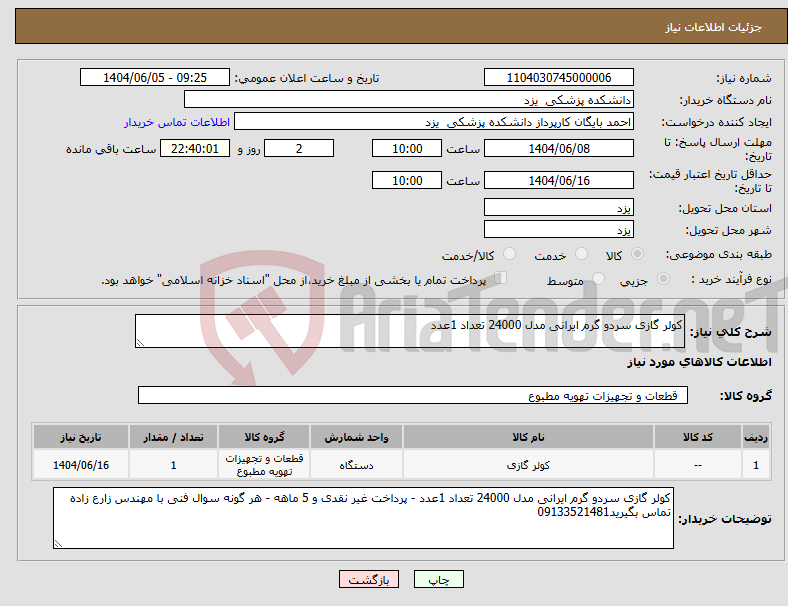788x606 pixels.
Task: Click the delivery city field یزد
Action: [558, 229]
